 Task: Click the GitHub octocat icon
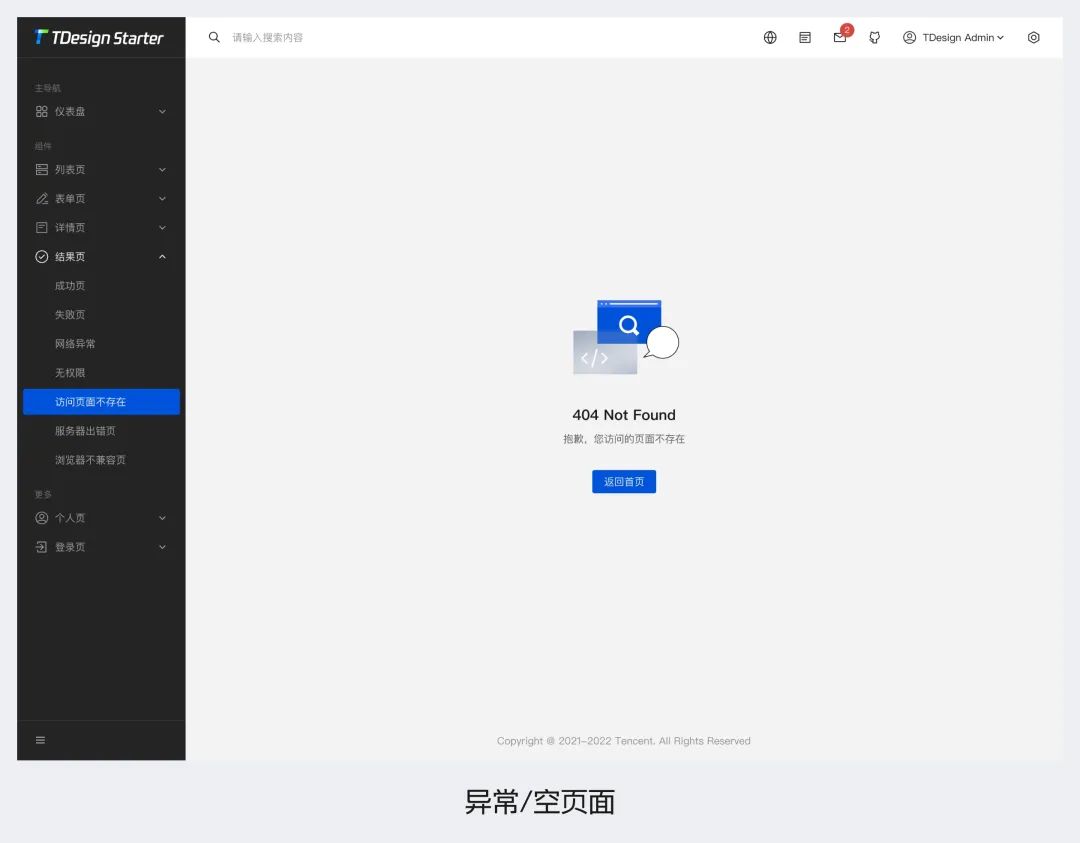pyautogui.click(x=875, y=37)
